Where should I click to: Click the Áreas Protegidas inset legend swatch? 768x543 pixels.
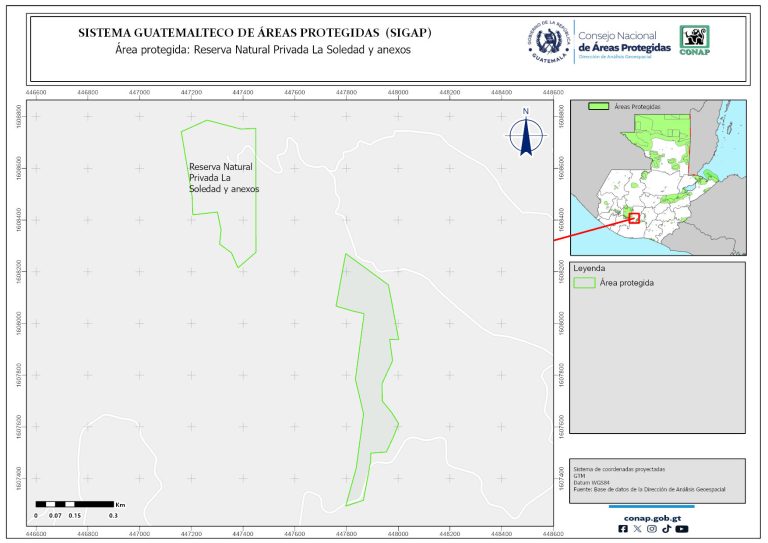click(x=599, y=104)
